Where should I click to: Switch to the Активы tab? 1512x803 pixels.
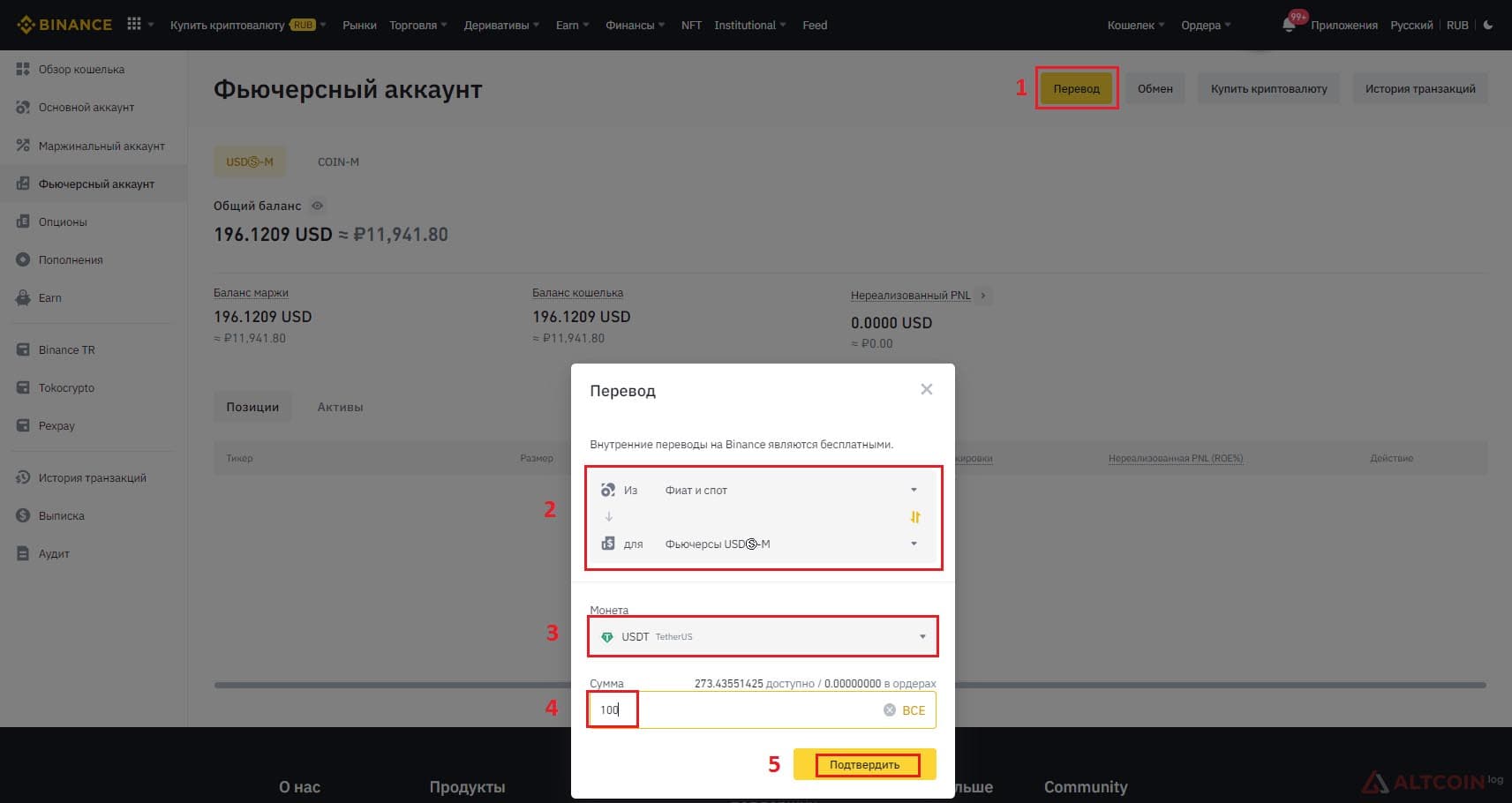[x=340, y=407]
